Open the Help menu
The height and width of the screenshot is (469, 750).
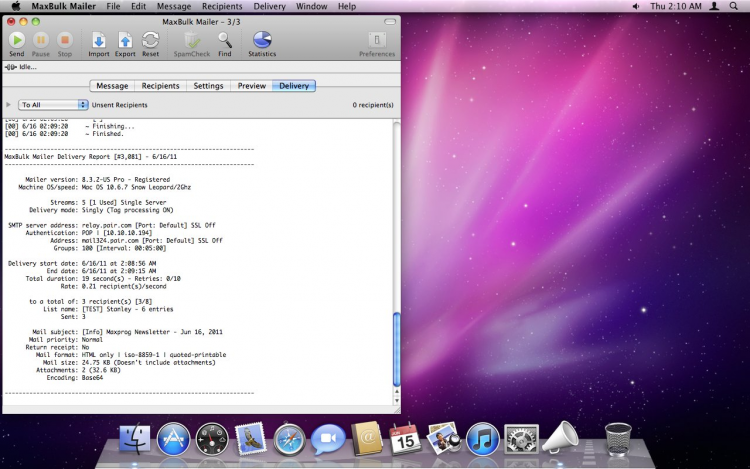pos(347,6)
